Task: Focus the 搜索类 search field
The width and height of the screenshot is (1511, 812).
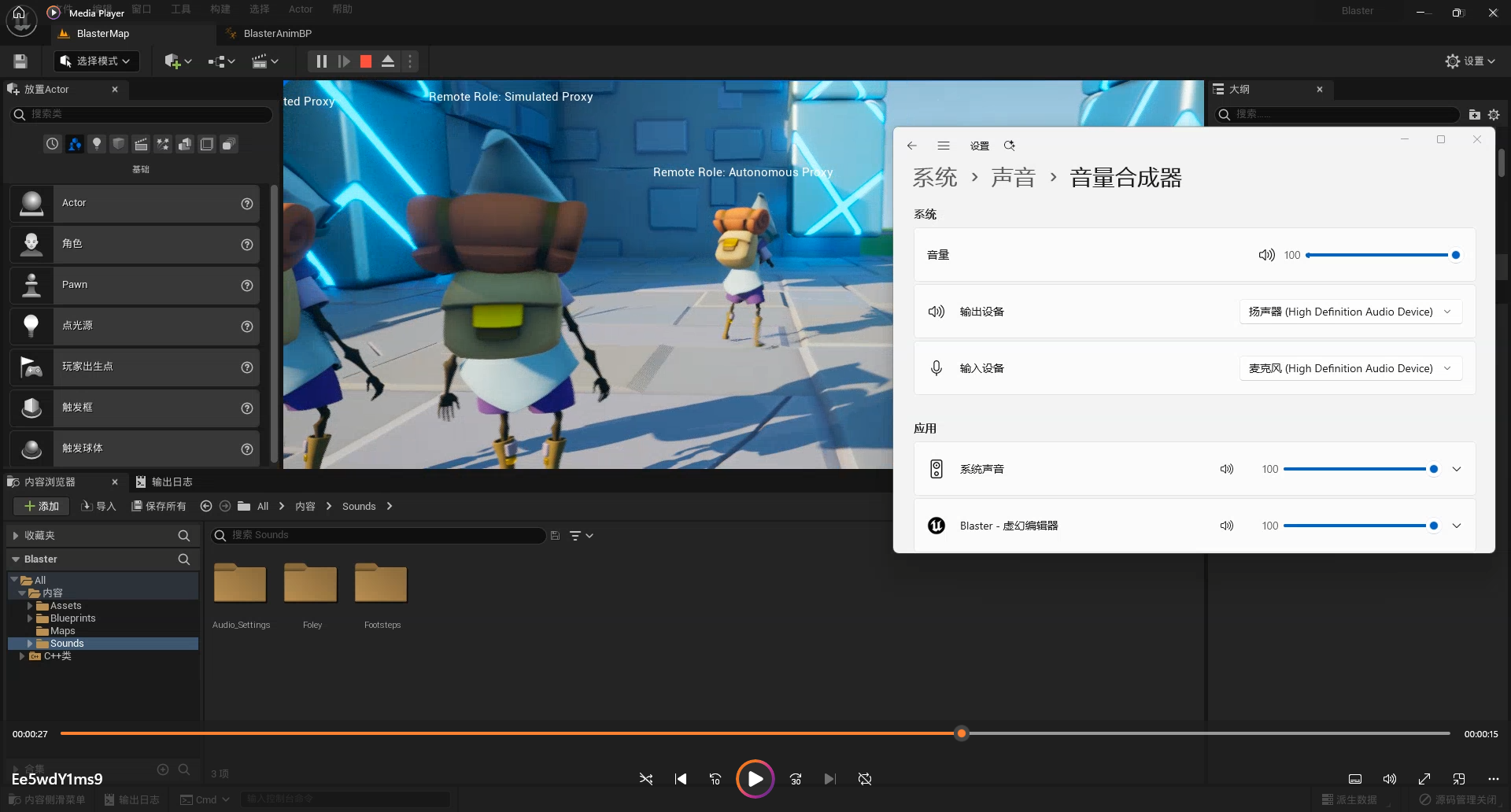Action: [142, 114]
